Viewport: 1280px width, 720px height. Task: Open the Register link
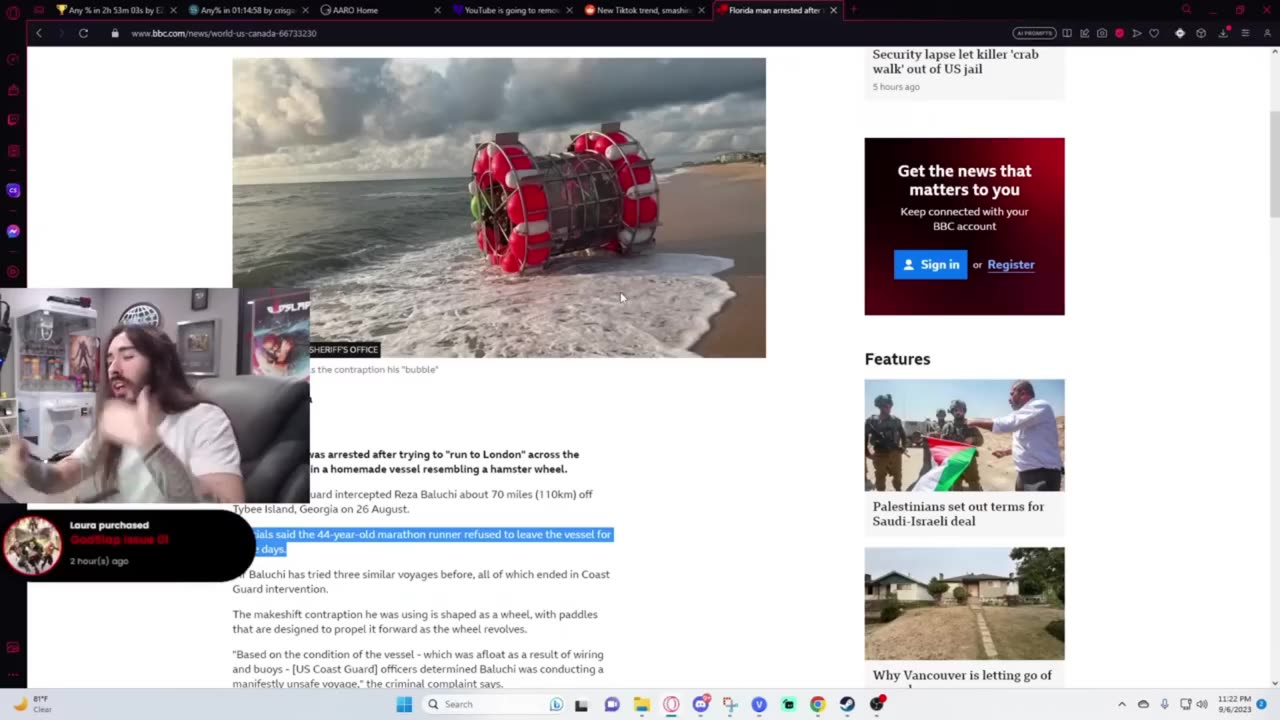click(x=1011, y=265)
